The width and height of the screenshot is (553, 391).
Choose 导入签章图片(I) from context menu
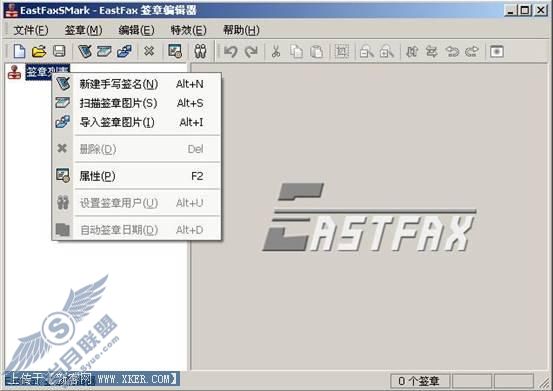tap(137, 122)
